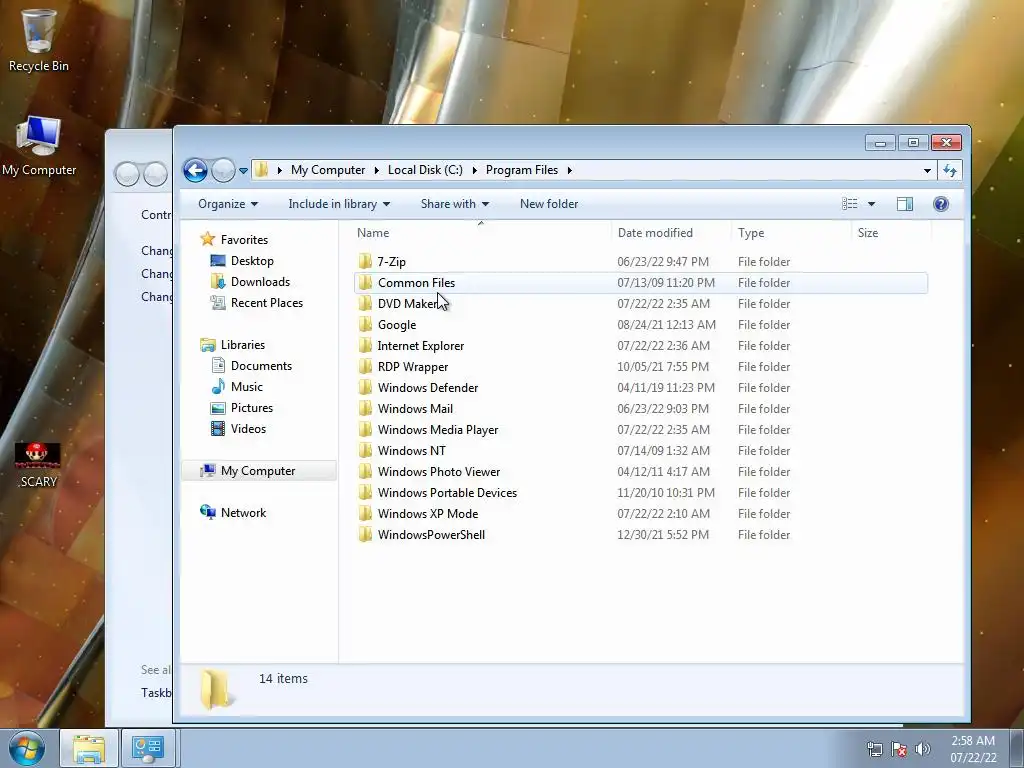Screen dimensions: 1024x768
Task: Select the RDP Wrapper folder icon
Action: pyautogui.click(x=365, y=366)
